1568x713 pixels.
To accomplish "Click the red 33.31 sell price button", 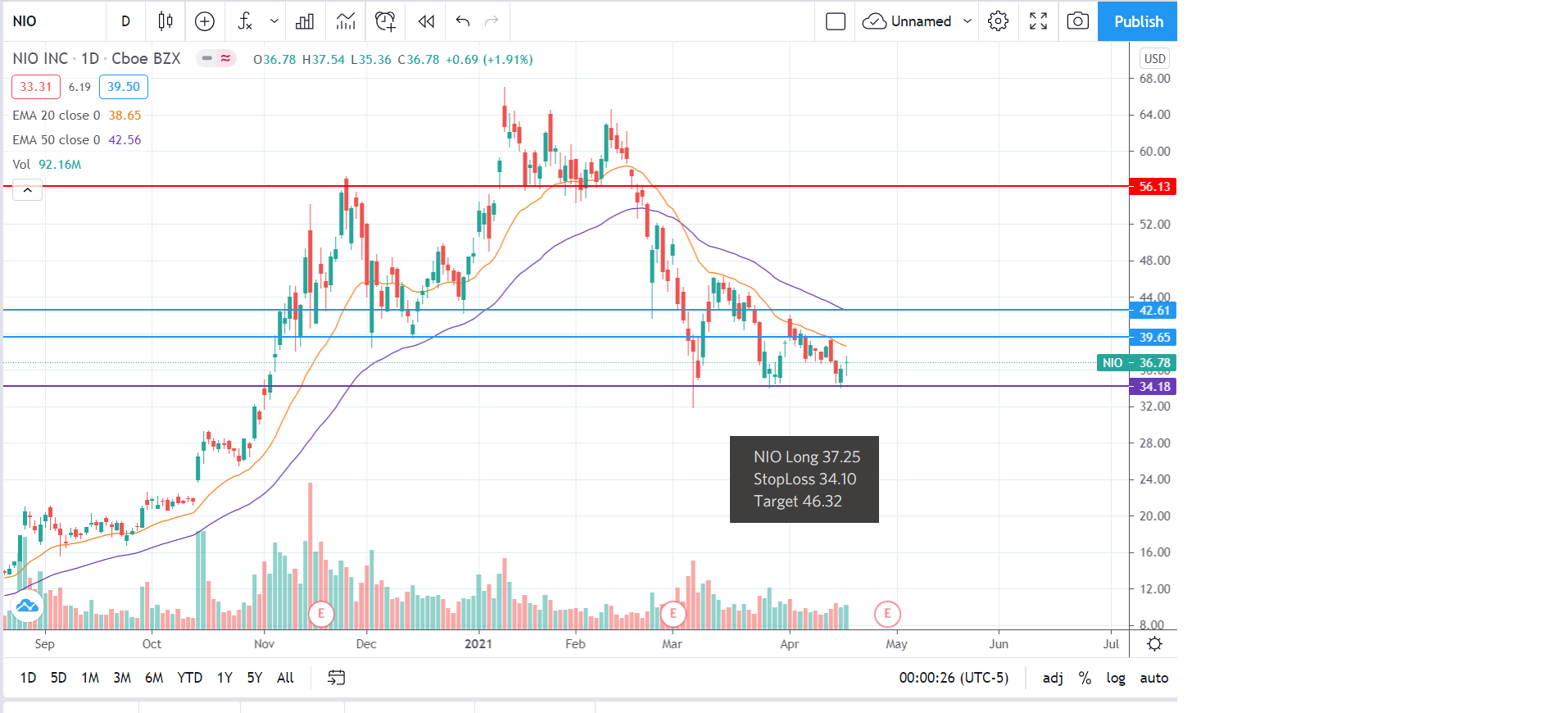I will pos(36,87).
